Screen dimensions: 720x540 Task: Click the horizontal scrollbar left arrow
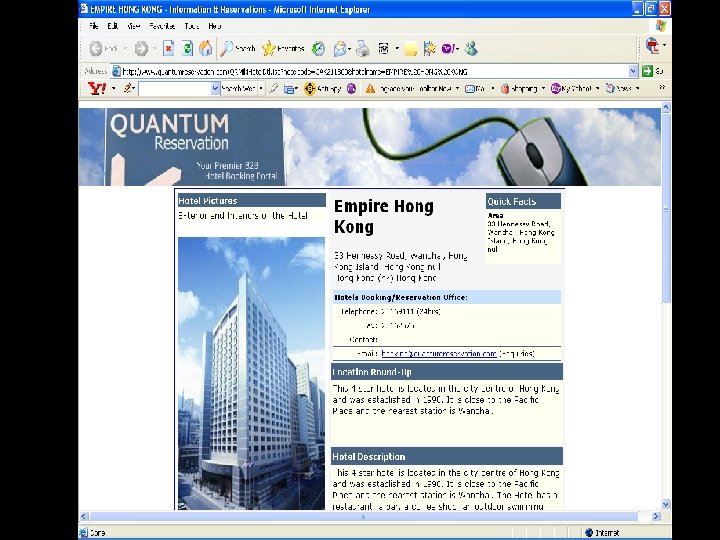pos(84,517)
